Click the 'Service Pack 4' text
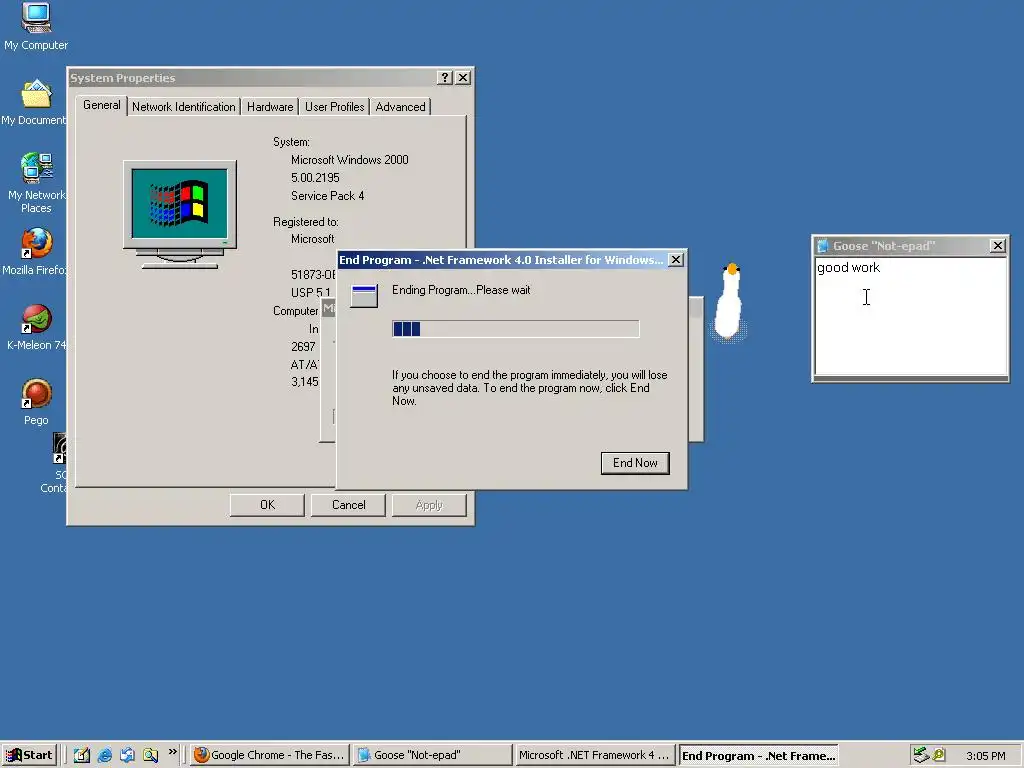The image size is (1024, 768). 327,196
